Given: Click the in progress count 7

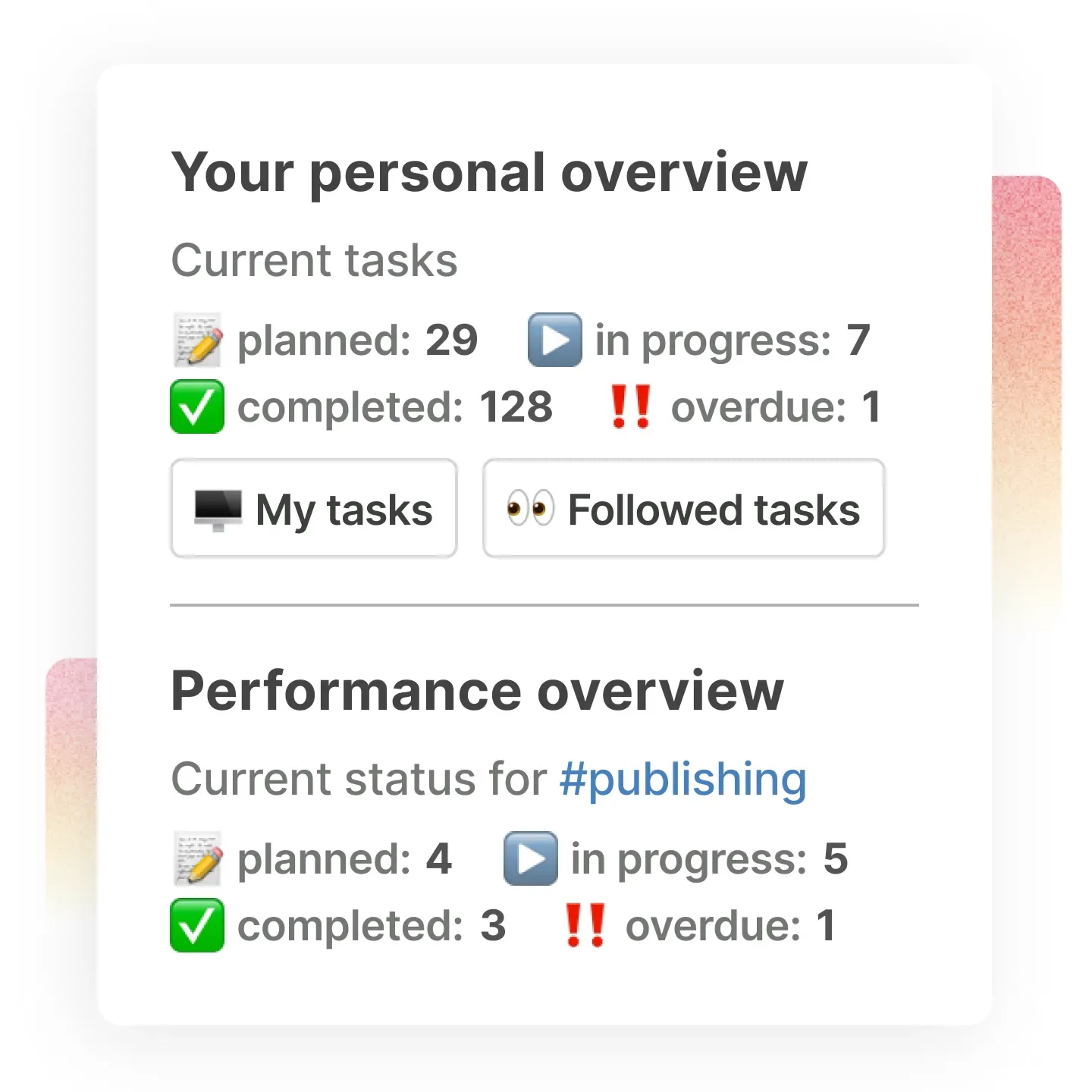Looking at the screenshot, I should [x=858, y=340].
